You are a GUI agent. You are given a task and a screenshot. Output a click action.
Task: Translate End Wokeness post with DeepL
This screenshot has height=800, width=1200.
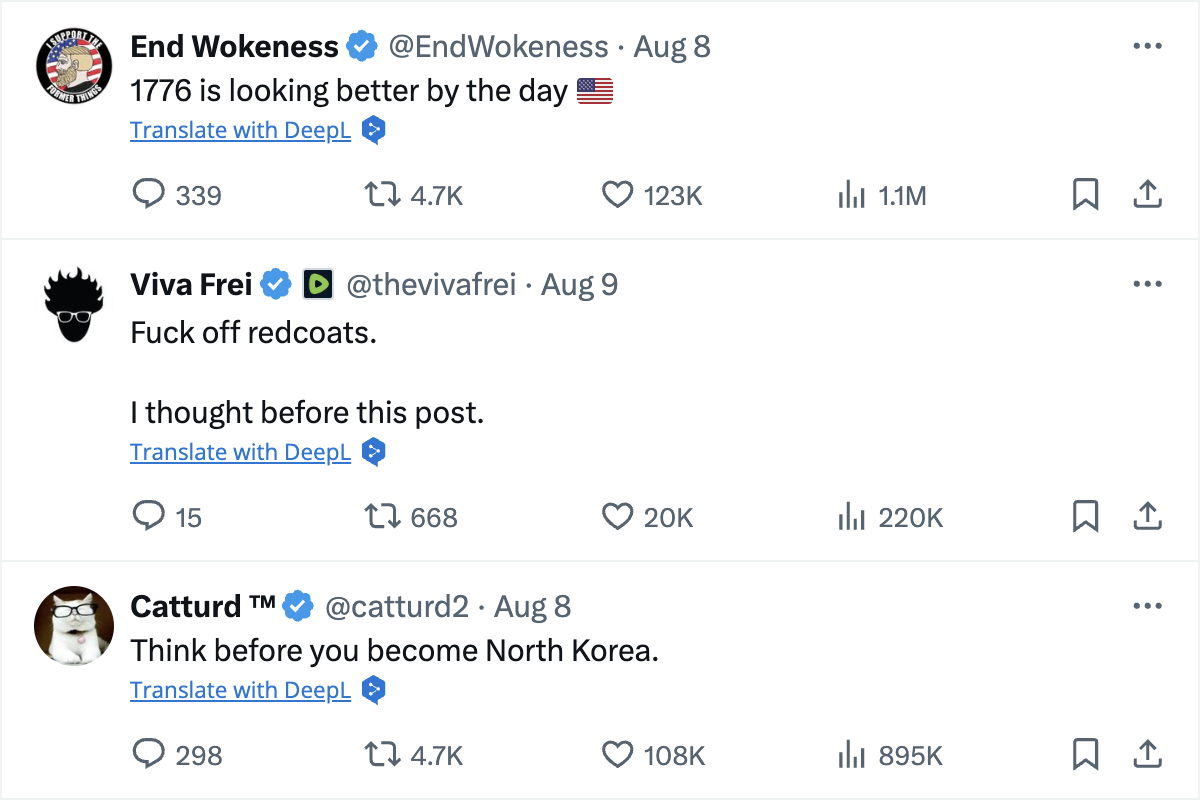240,130
